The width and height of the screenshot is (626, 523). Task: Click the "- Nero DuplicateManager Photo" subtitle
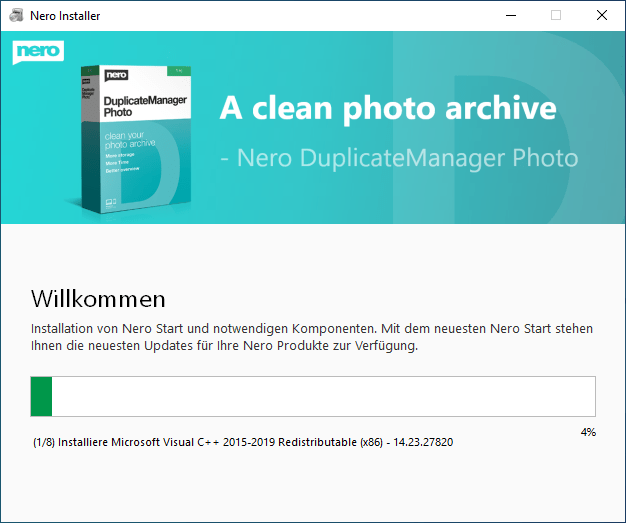(x=398, y=158)
